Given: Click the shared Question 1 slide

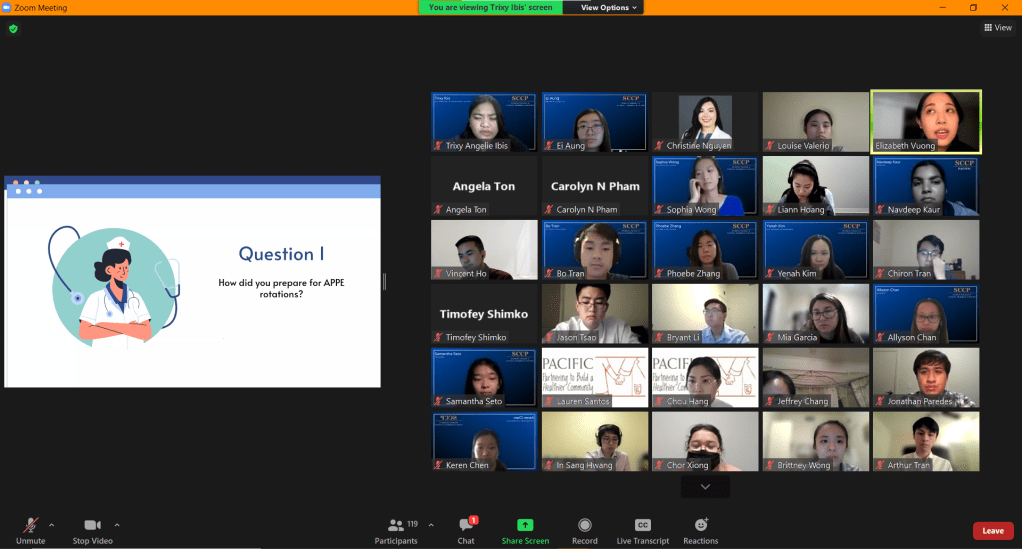Looking at the screenshot, I should [192, 282].
